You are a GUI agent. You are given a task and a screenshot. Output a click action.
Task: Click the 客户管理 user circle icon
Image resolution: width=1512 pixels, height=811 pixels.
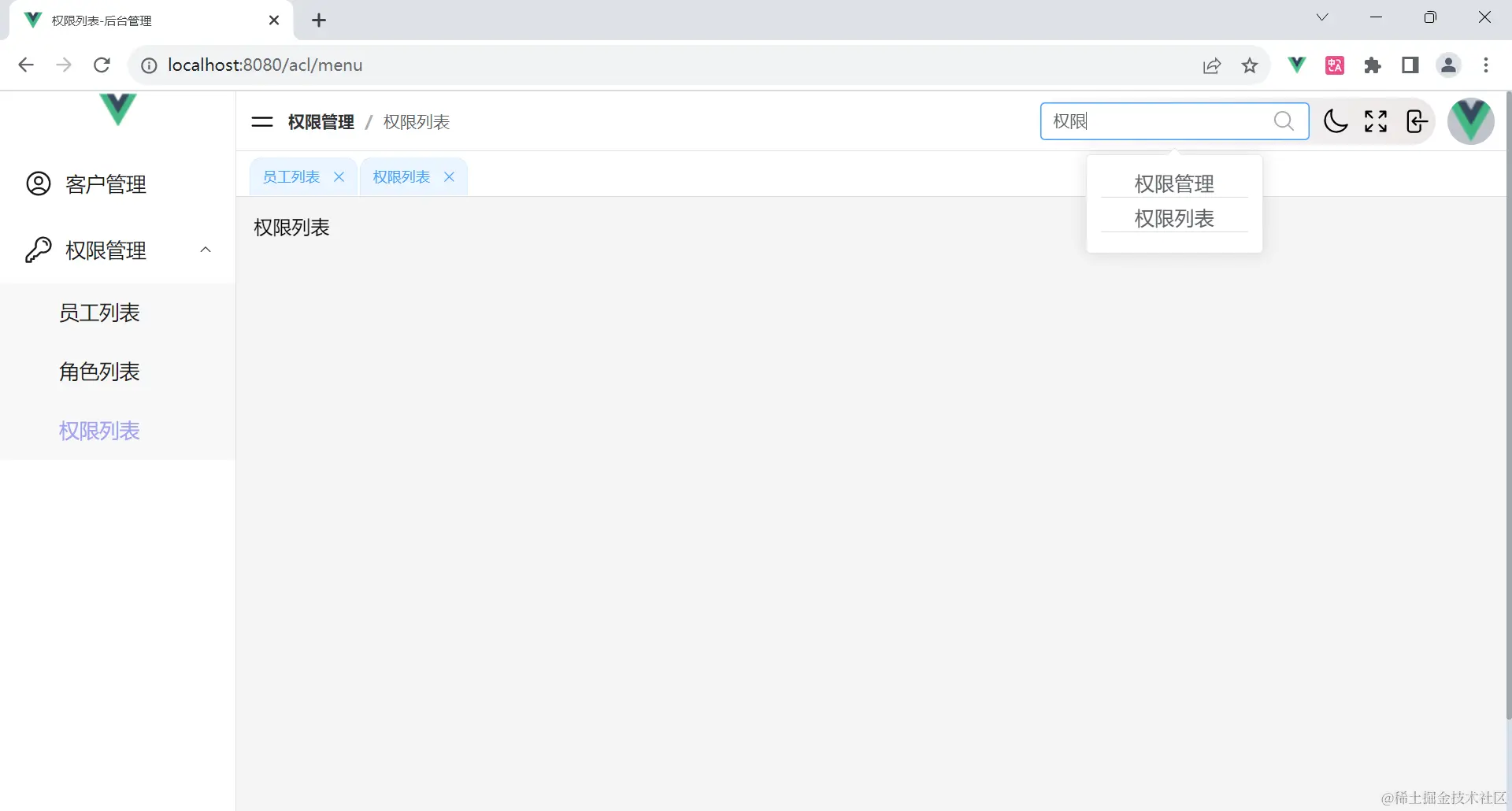point(39,183)
